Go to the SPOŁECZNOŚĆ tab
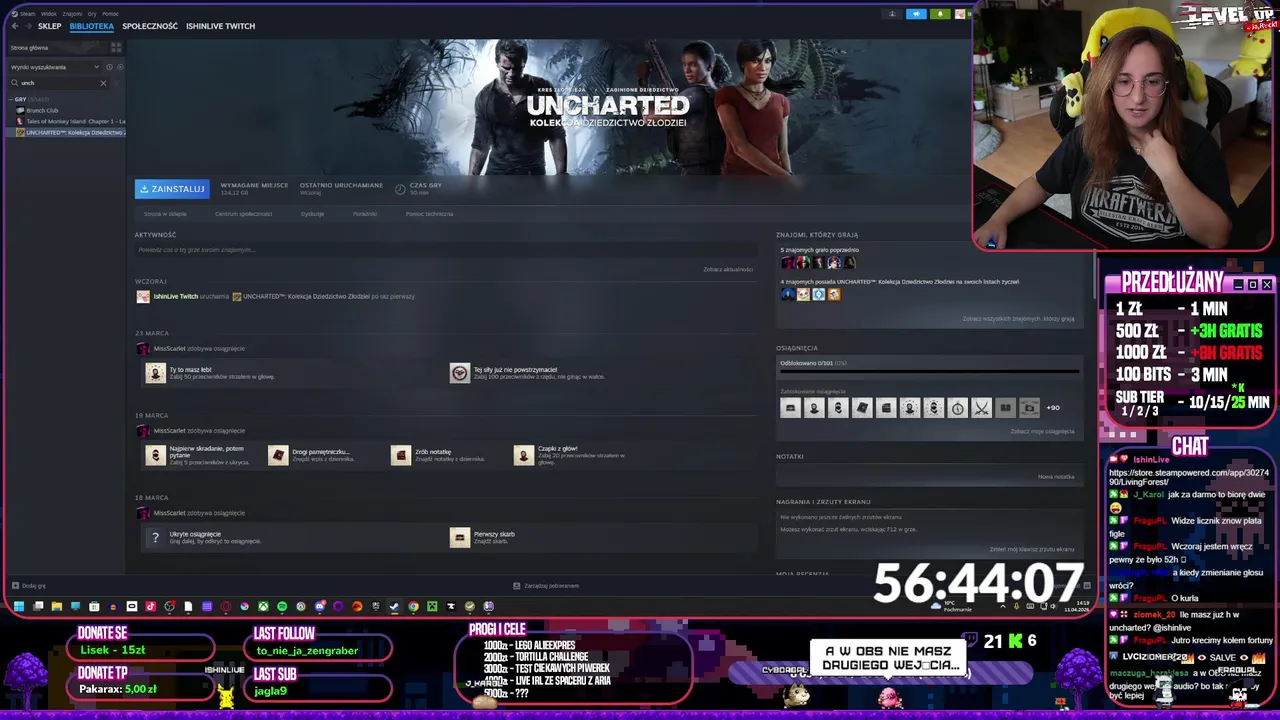 (150, 26)
